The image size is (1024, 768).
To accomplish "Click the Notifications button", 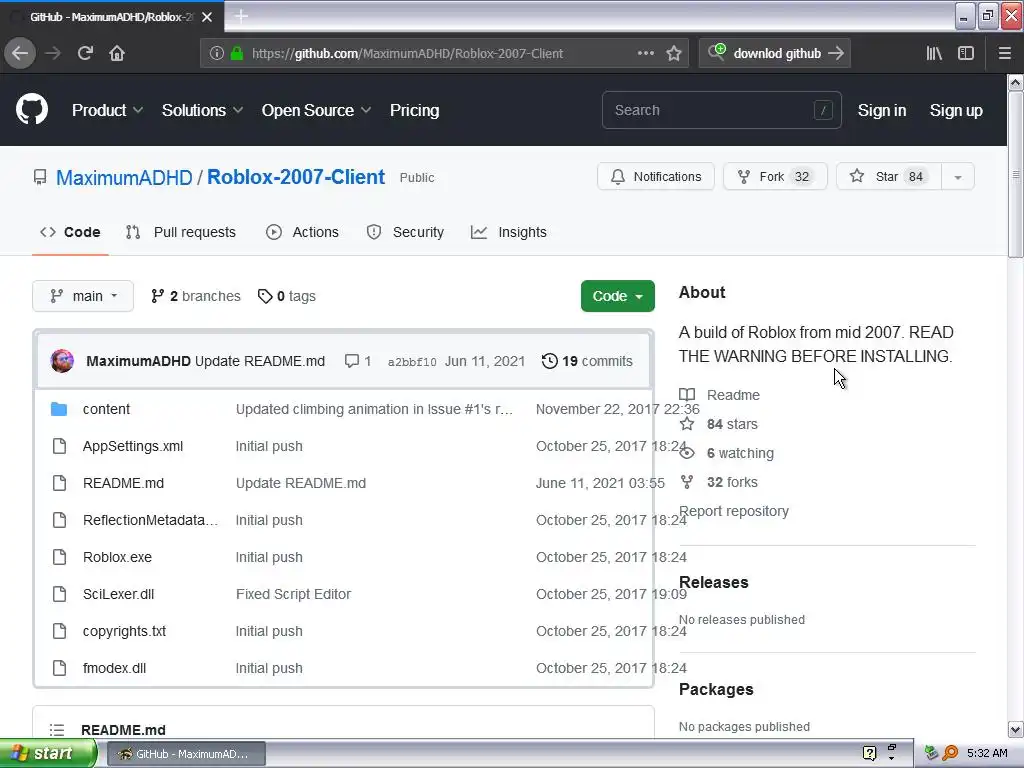I will tap(656, 176).
